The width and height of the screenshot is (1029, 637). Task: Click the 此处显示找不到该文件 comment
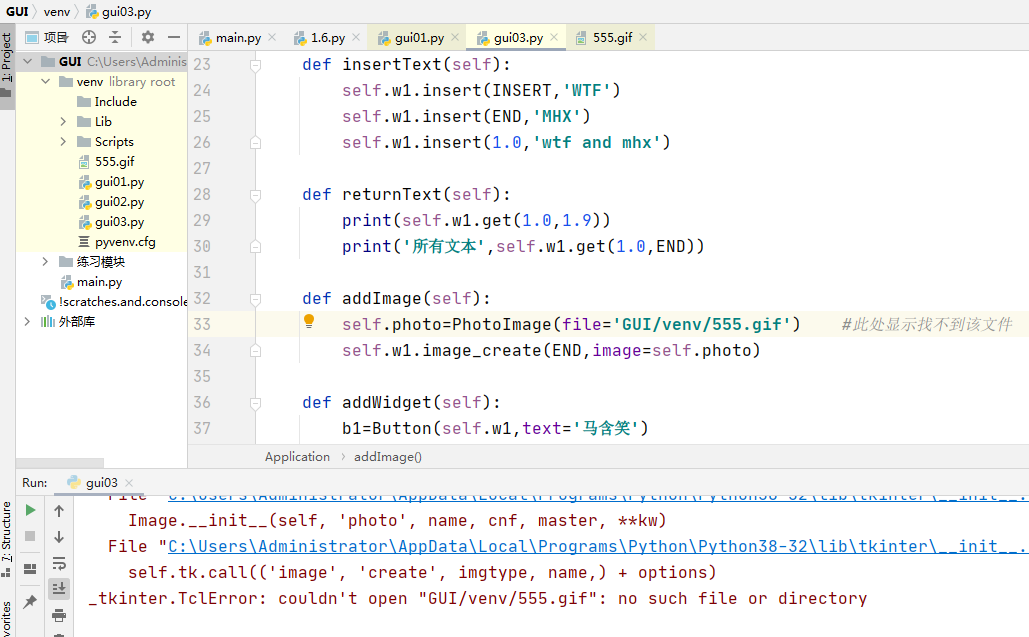927,324
